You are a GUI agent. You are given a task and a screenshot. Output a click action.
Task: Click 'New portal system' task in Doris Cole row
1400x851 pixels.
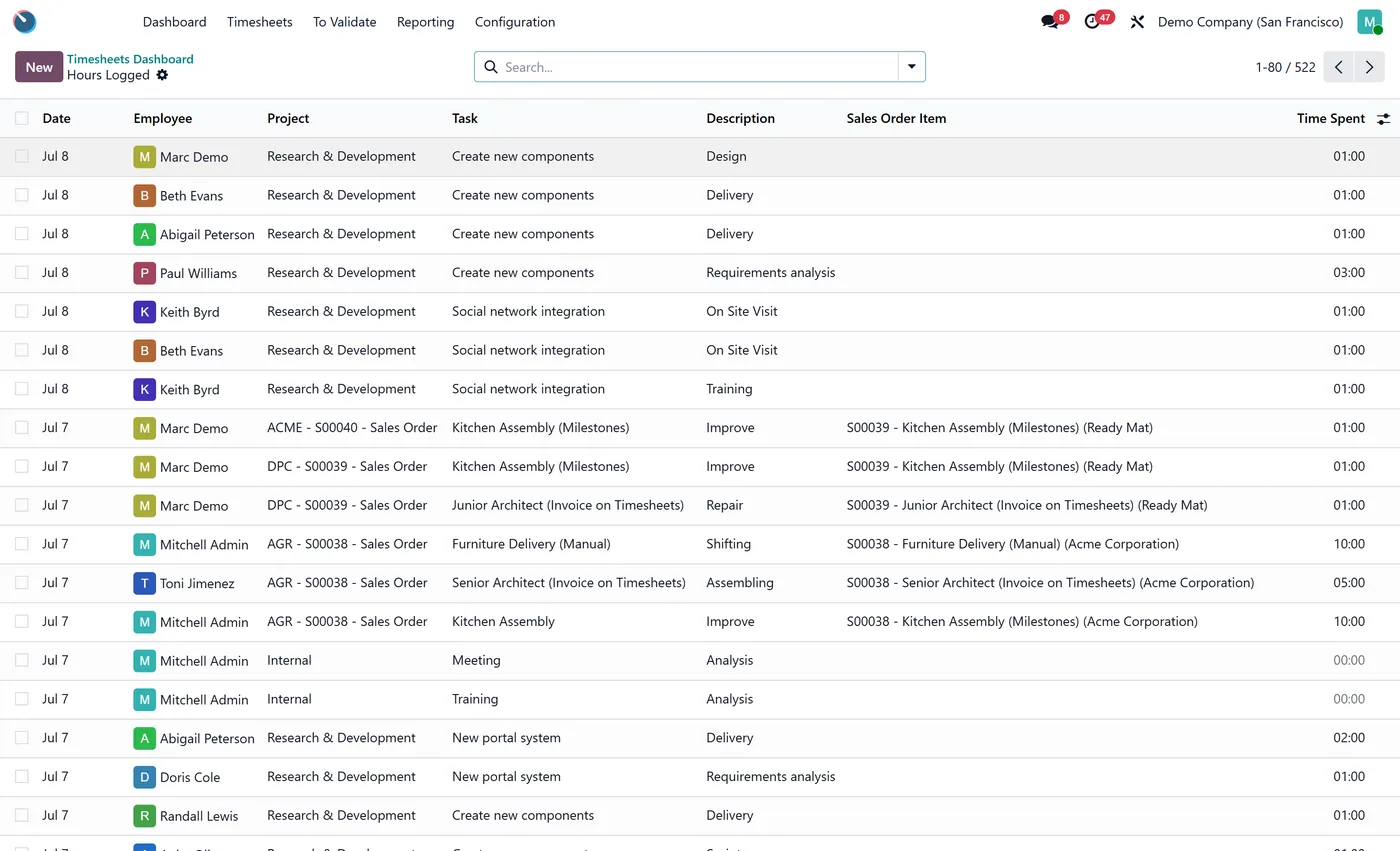click(506, 776)
